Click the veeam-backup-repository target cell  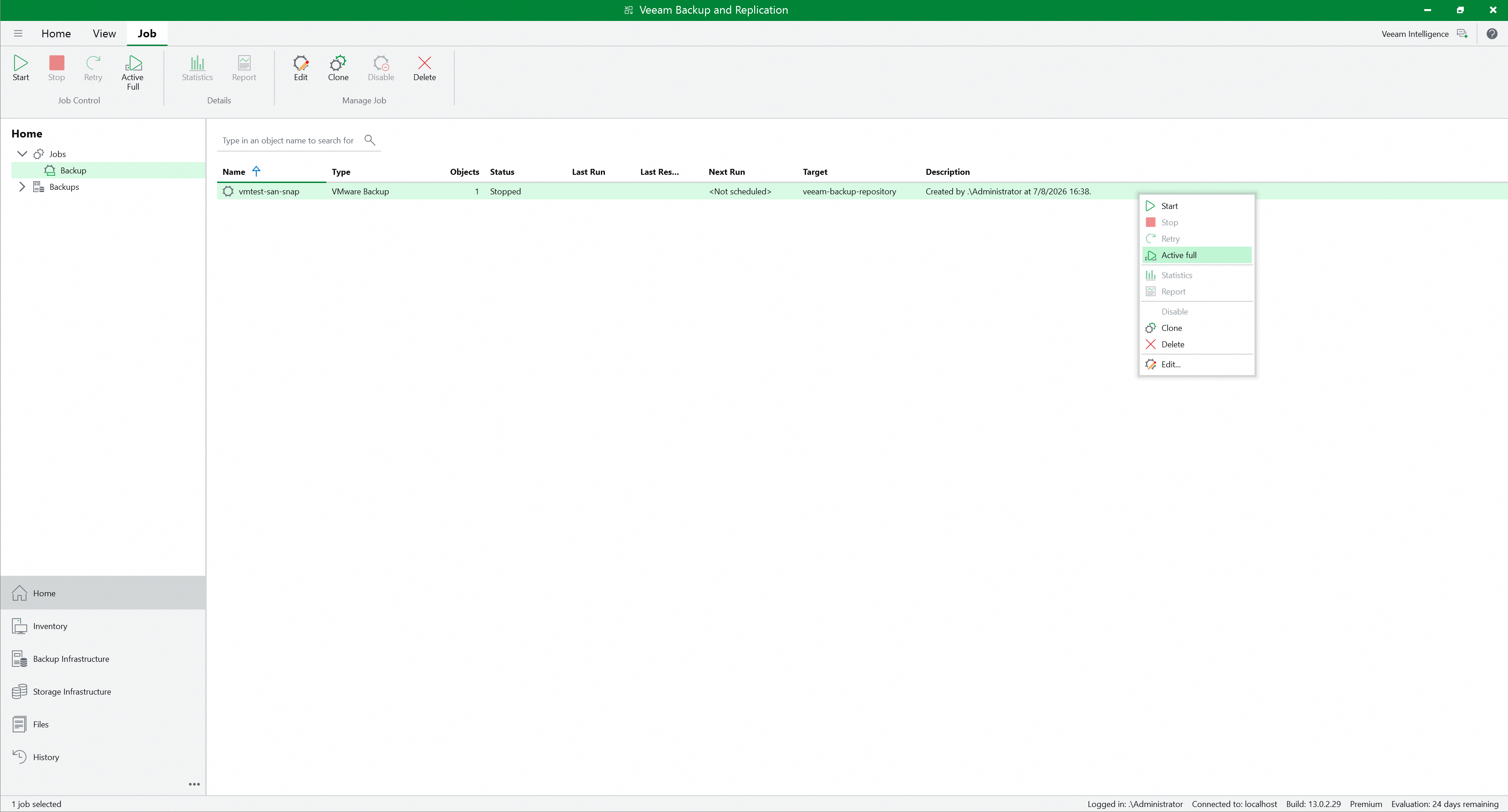pos(849,192)
